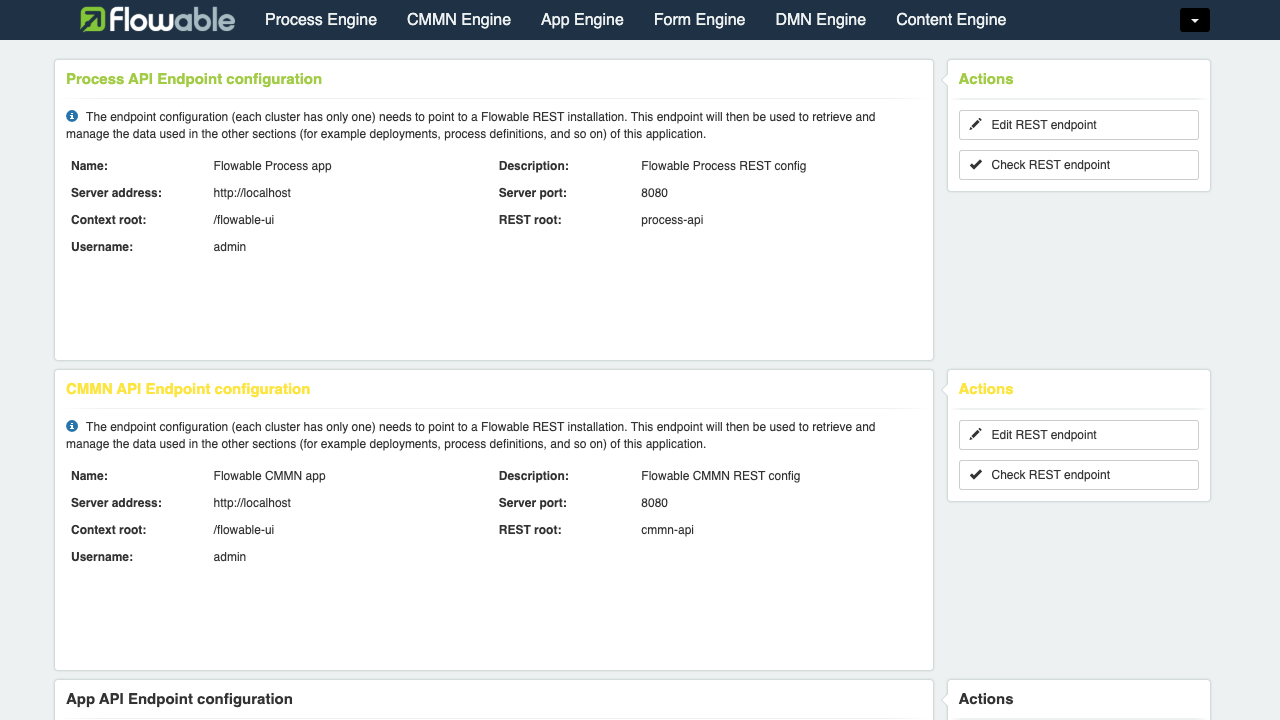Click the 'cmmn-api' REST root value
Screen dimensions: 1280x720
tap(667, 530)
